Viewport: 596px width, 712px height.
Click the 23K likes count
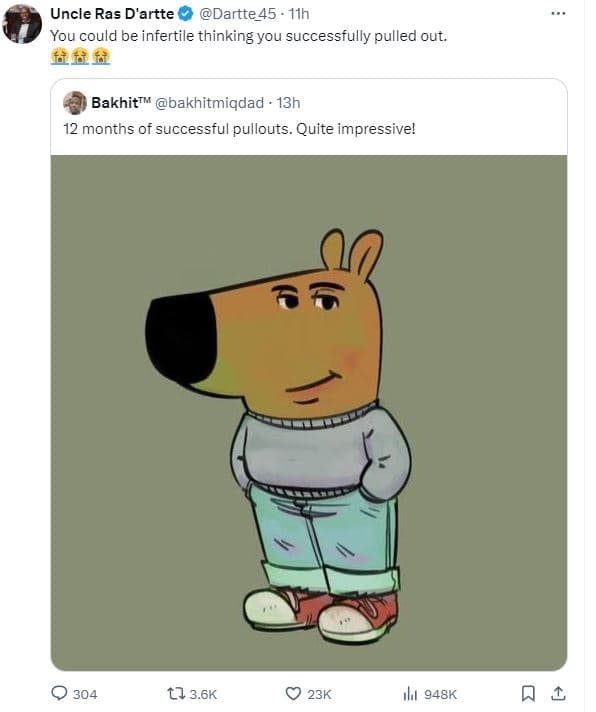pos(319,694)
